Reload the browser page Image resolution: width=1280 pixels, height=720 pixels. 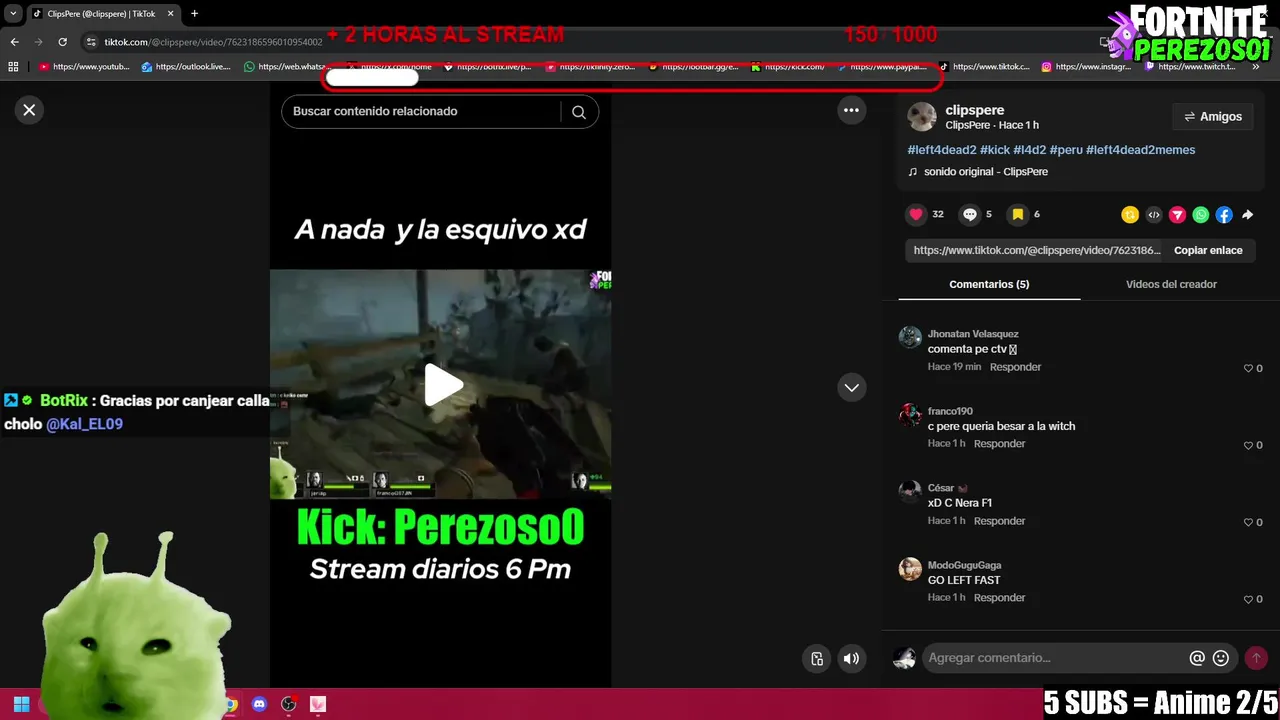62,42
